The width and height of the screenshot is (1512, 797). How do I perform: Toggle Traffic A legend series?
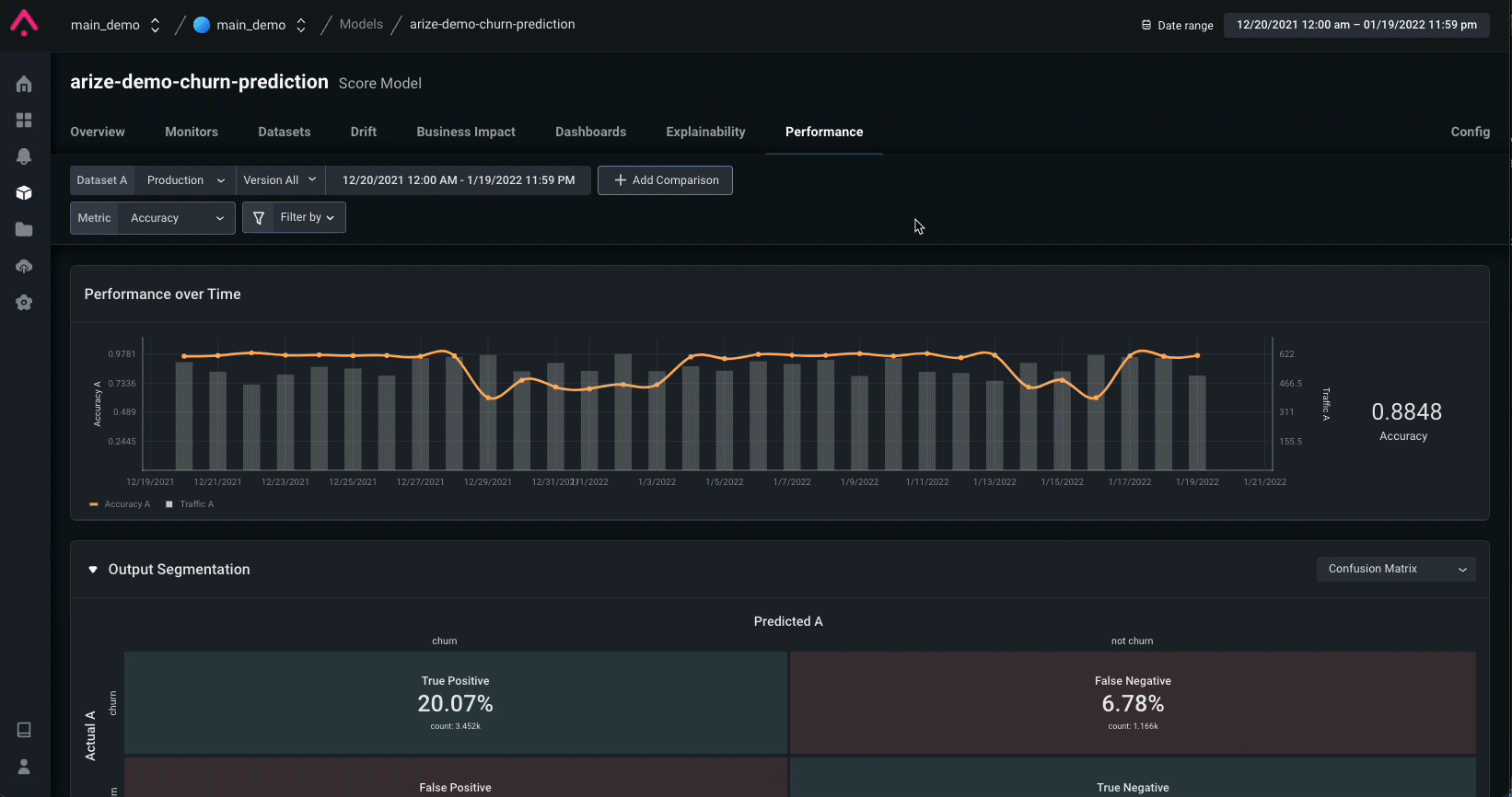[190, 504]
